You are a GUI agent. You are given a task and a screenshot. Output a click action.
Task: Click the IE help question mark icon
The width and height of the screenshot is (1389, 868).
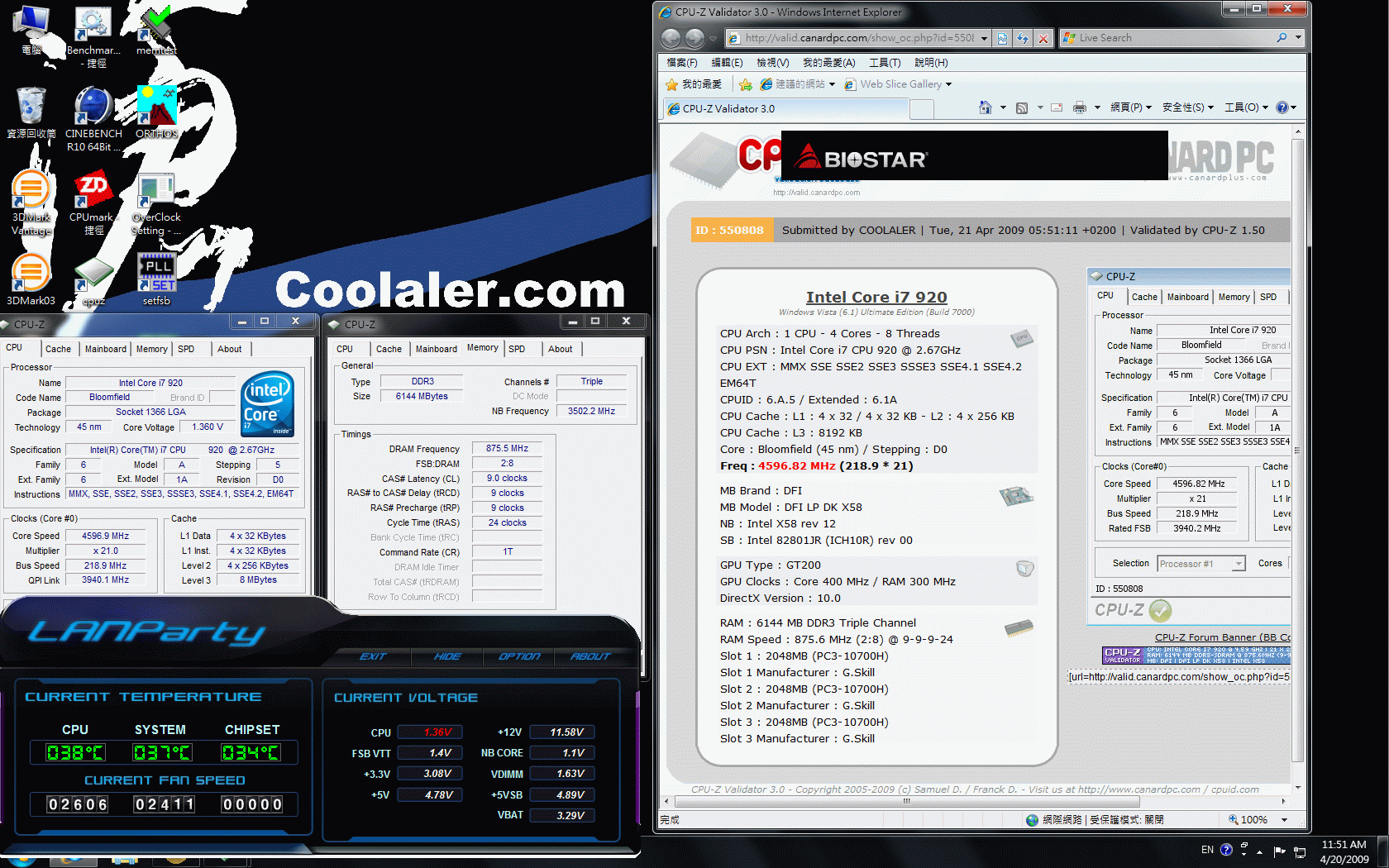pos(1282,107)
